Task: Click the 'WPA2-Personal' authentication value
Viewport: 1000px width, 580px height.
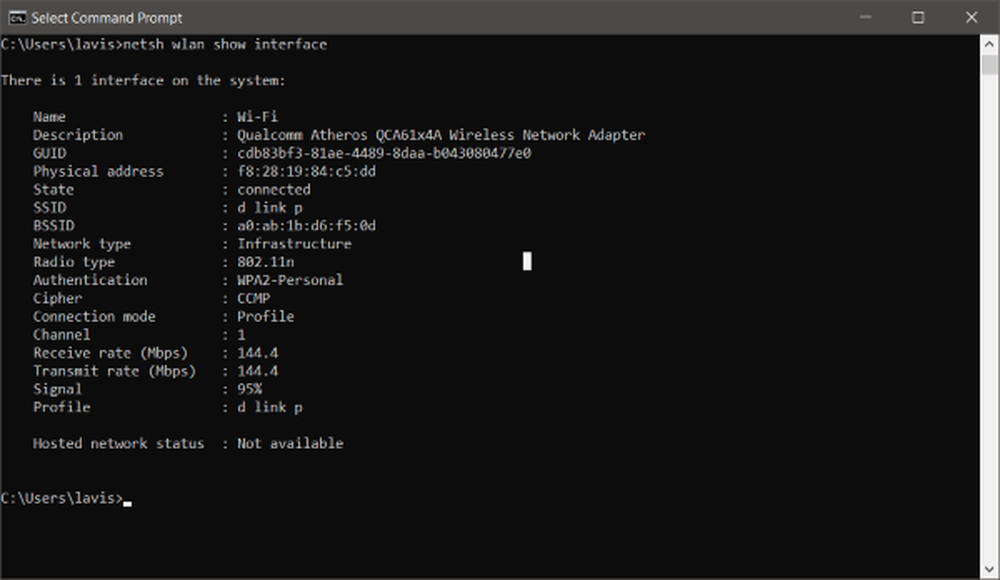Action: pos(290,279)
